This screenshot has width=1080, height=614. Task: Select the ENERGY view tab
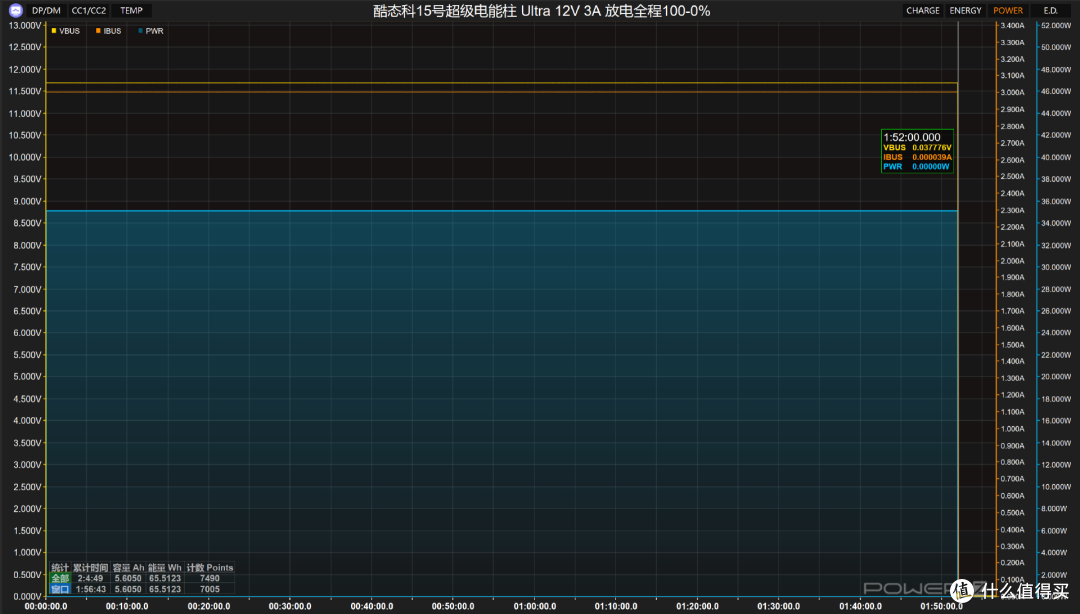coord(965,10)
